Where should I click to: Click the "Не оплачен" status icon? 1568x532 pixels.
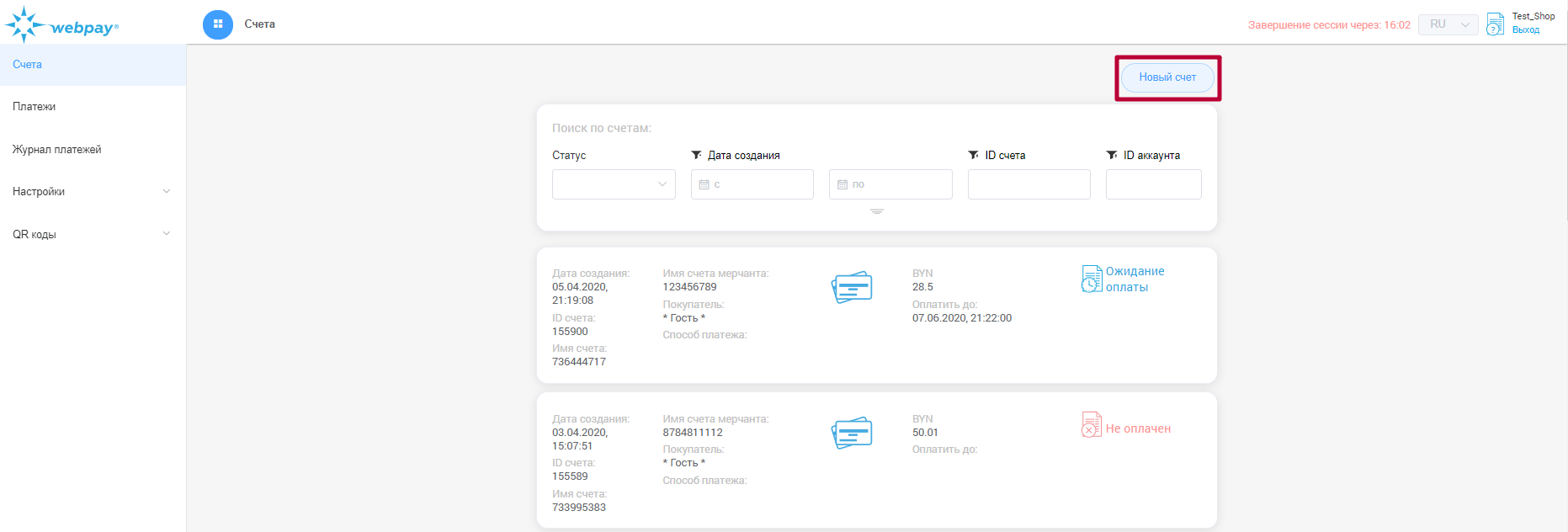1091,424
